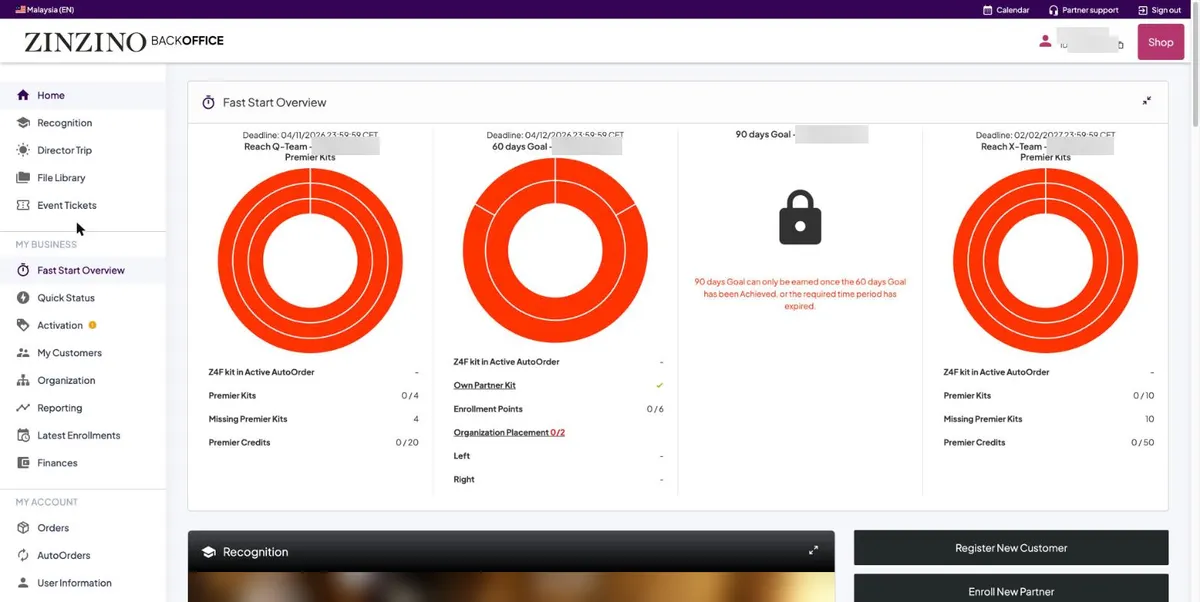Expand the Recognition panel
This screenshot has height=602, width=1200.
tap(813, 550)
